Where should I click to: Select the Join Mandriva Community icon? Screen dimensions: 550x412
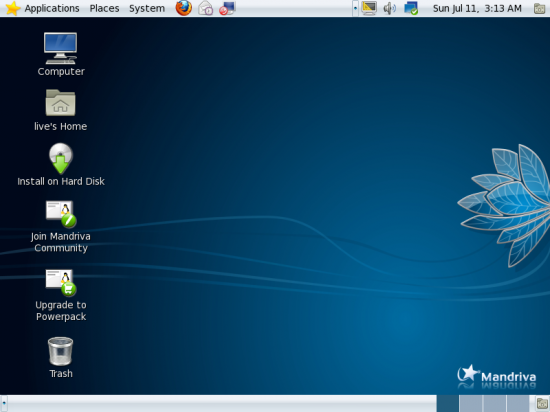coord(61,214)
